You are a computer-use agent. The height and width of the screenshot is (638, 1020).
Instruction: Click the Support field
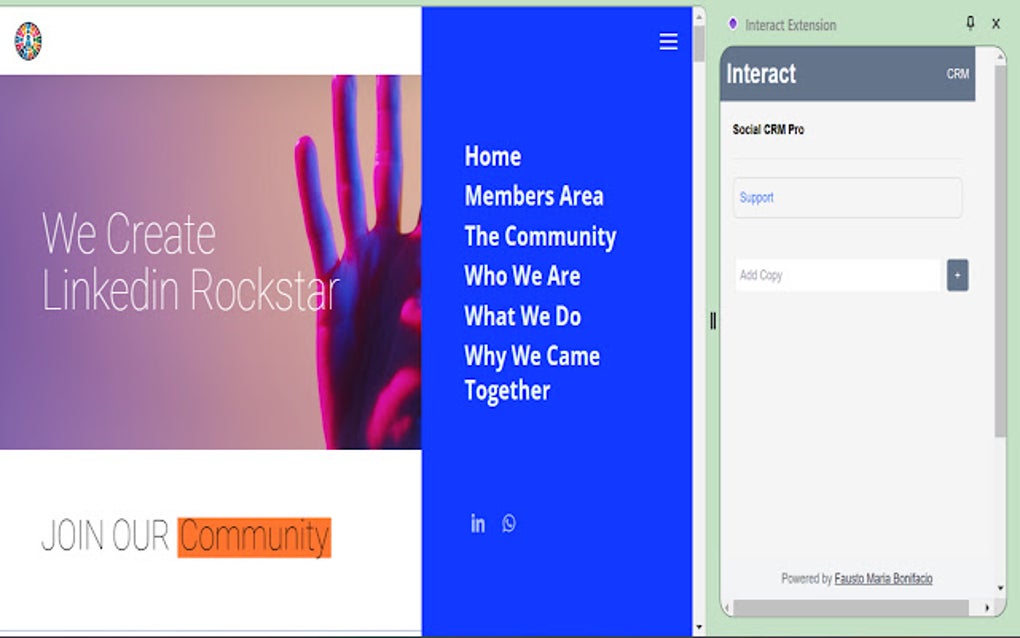[848, 198]
